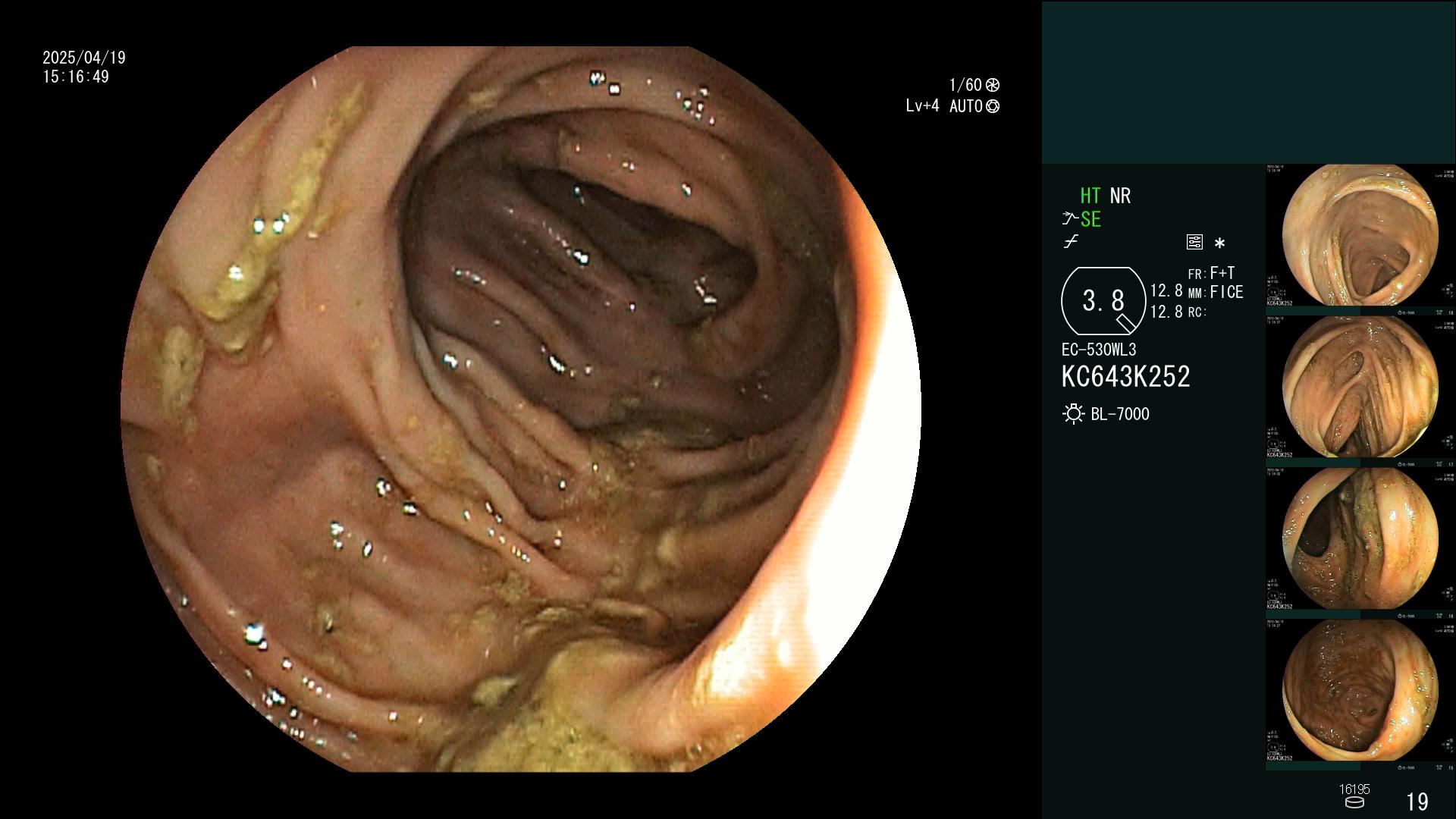Image resolution: width=1456 pixels, height=819 pixels.
Task: Click the iris mode icon beside AUTO
Action: pyautogui.click(x=993, y=106)
